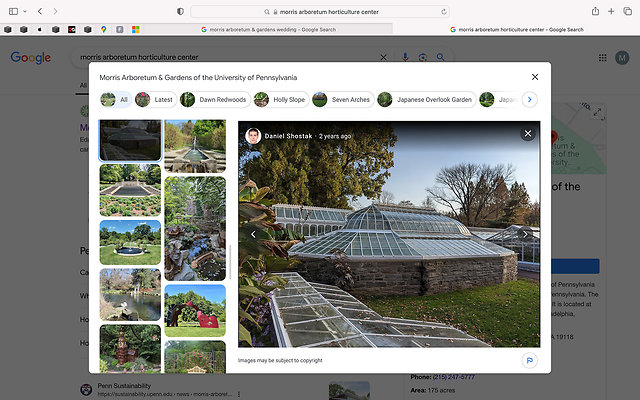
Task: Click the privacy shield icon
Action: click(180, 11)
